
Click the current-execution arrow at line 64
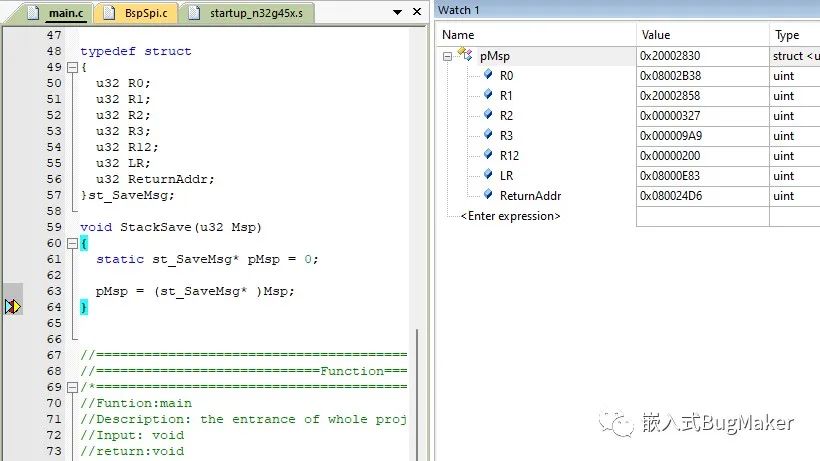(x=13, y=307)
